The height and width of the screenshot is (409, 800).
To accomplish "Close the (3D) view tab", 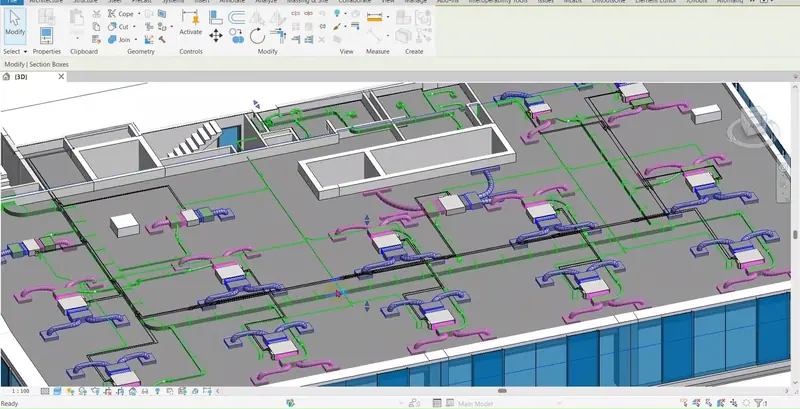I will pos(61,76).
